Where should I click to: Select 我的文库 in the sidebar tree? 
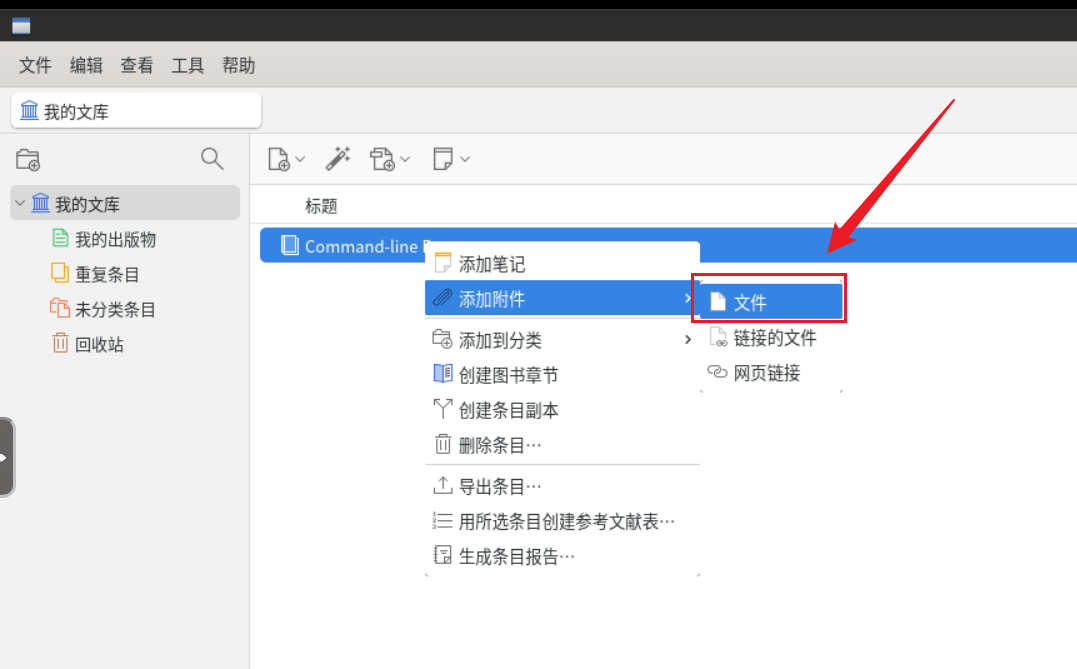point(125,203)
